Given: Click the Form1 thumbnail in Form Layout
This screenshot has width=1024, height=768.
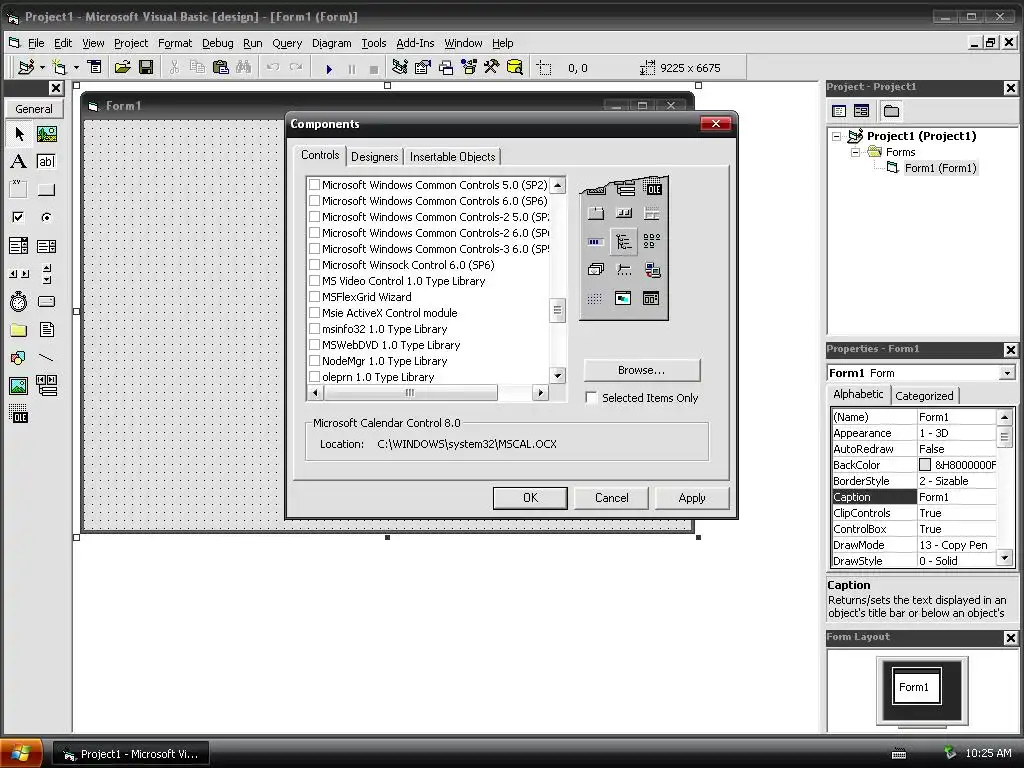Looking at the screenshot, I should point(917,686).
